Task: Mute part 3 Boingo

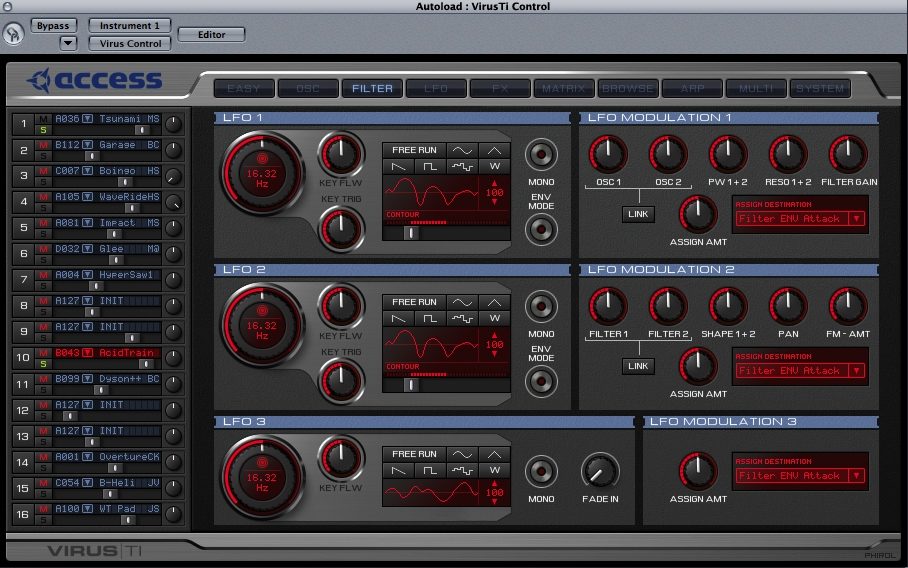Action: [x=43, y=171]
